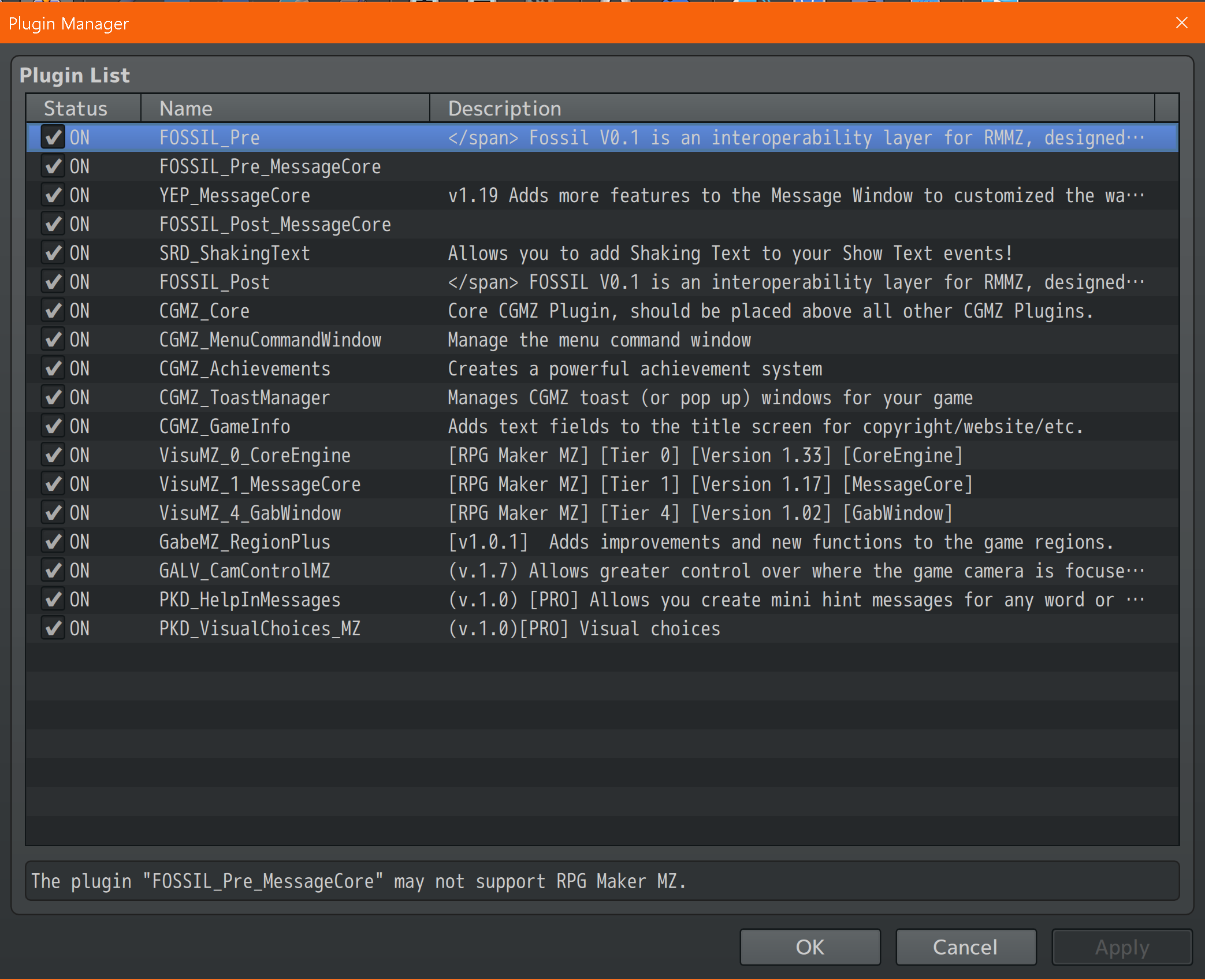This screenshot has height=980, width=1205.
Task: Click the 'v1.19 Adds more features' description
Action: coord(796,196)
